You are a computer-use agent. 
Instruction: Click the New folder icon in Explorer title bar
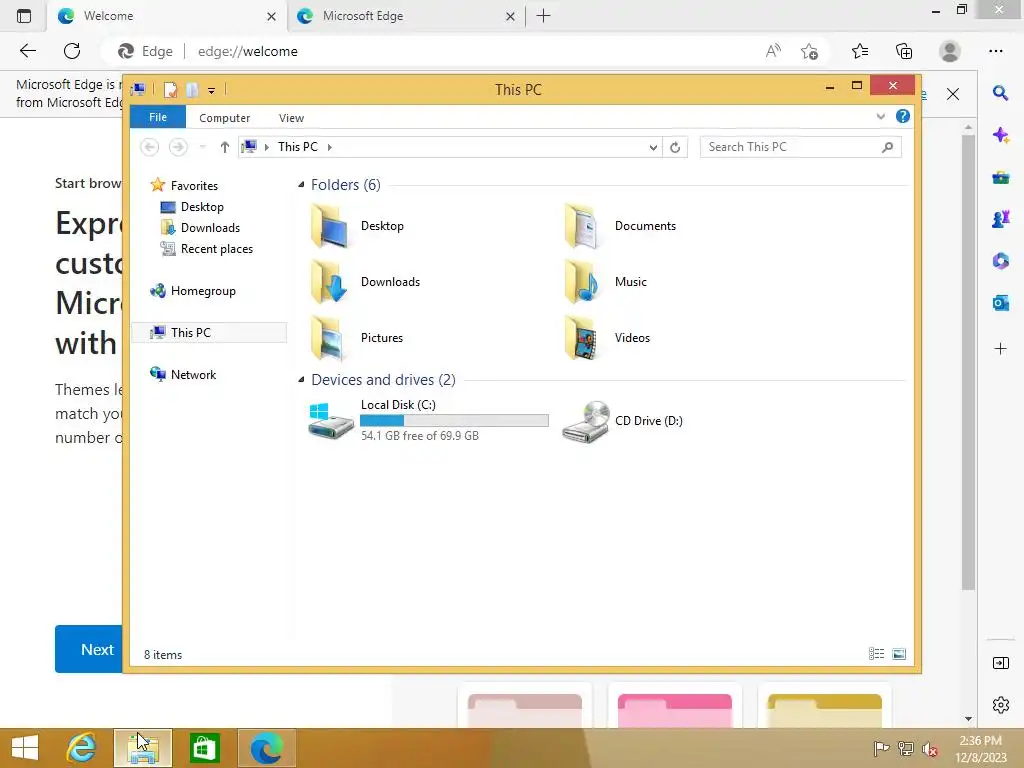pyautogui.click(x=192, y=90)
